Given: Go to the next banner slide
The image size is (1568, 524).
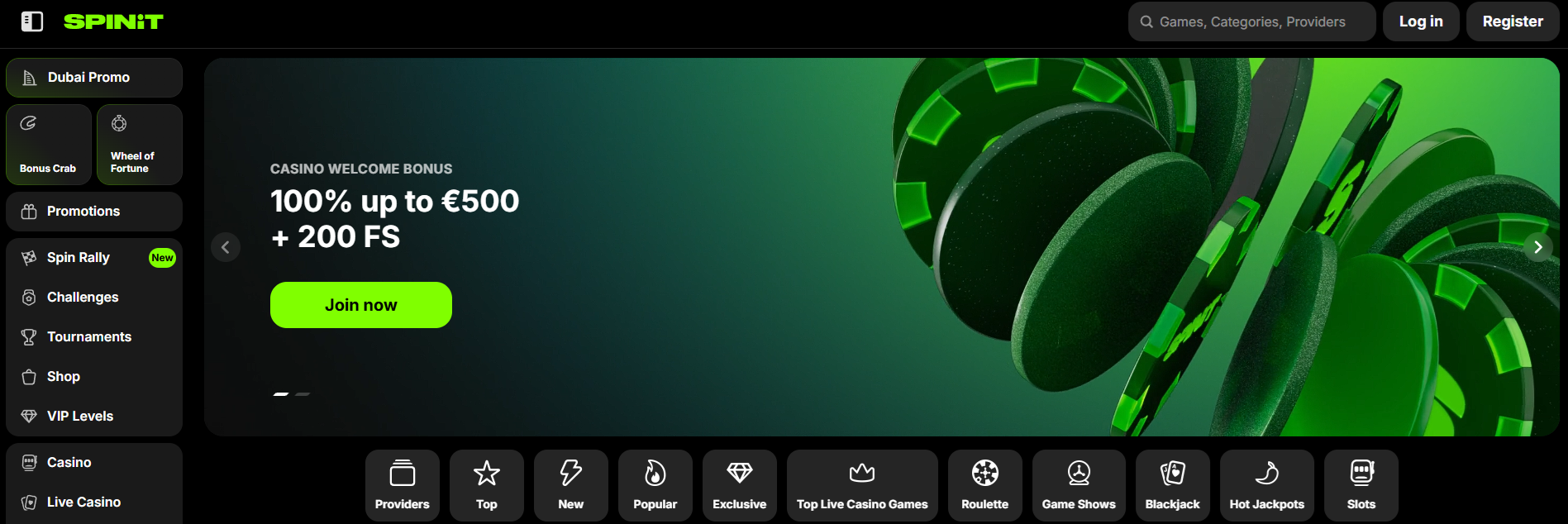Looking at the screenshot, I should tap(1538, 247).
